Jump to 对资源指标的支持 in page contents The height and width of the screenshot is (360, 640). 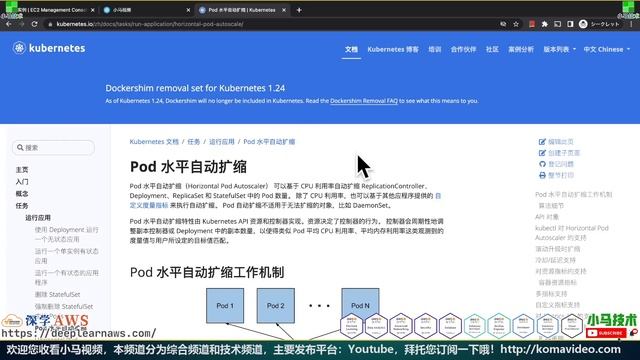[x=561, y=271]
